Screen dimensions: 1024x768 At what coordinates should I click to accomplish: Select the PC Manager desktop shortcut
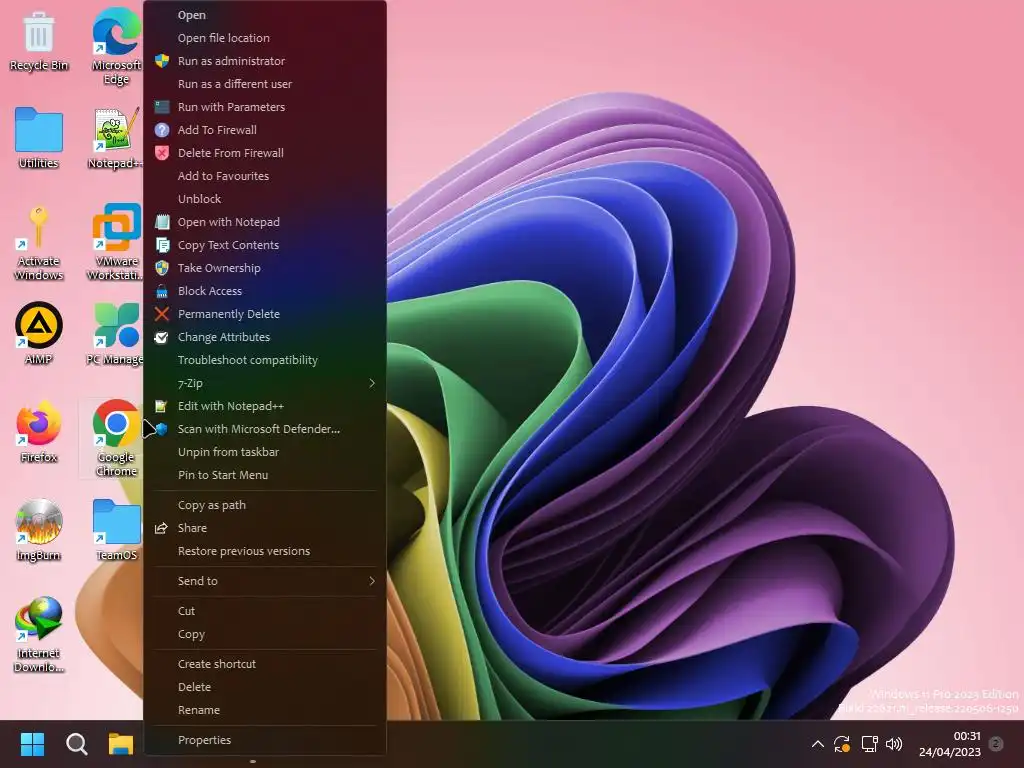(116, 333)
